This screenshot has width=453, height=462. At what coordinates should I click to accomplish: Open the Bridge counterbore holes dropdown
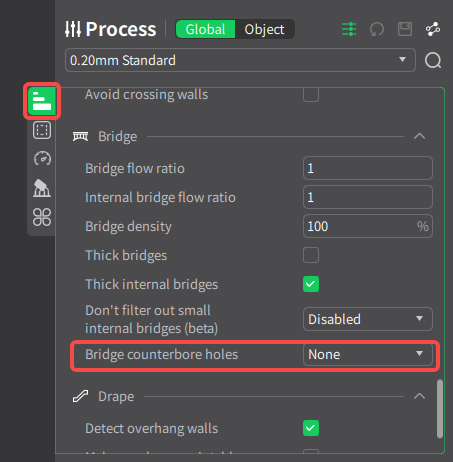point(368,354)
